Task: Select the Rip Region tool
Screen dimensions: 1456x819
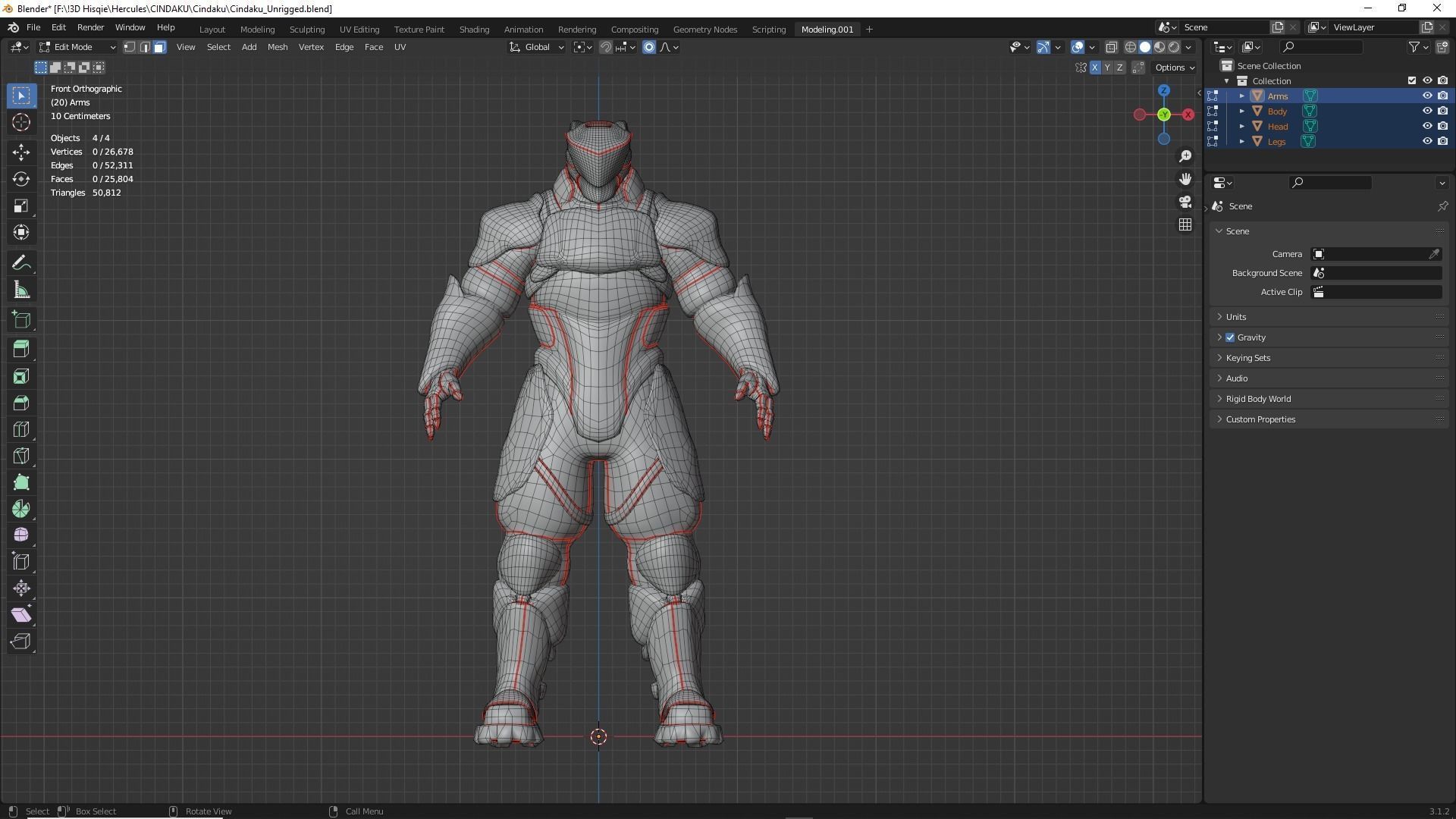Action: 21,642
